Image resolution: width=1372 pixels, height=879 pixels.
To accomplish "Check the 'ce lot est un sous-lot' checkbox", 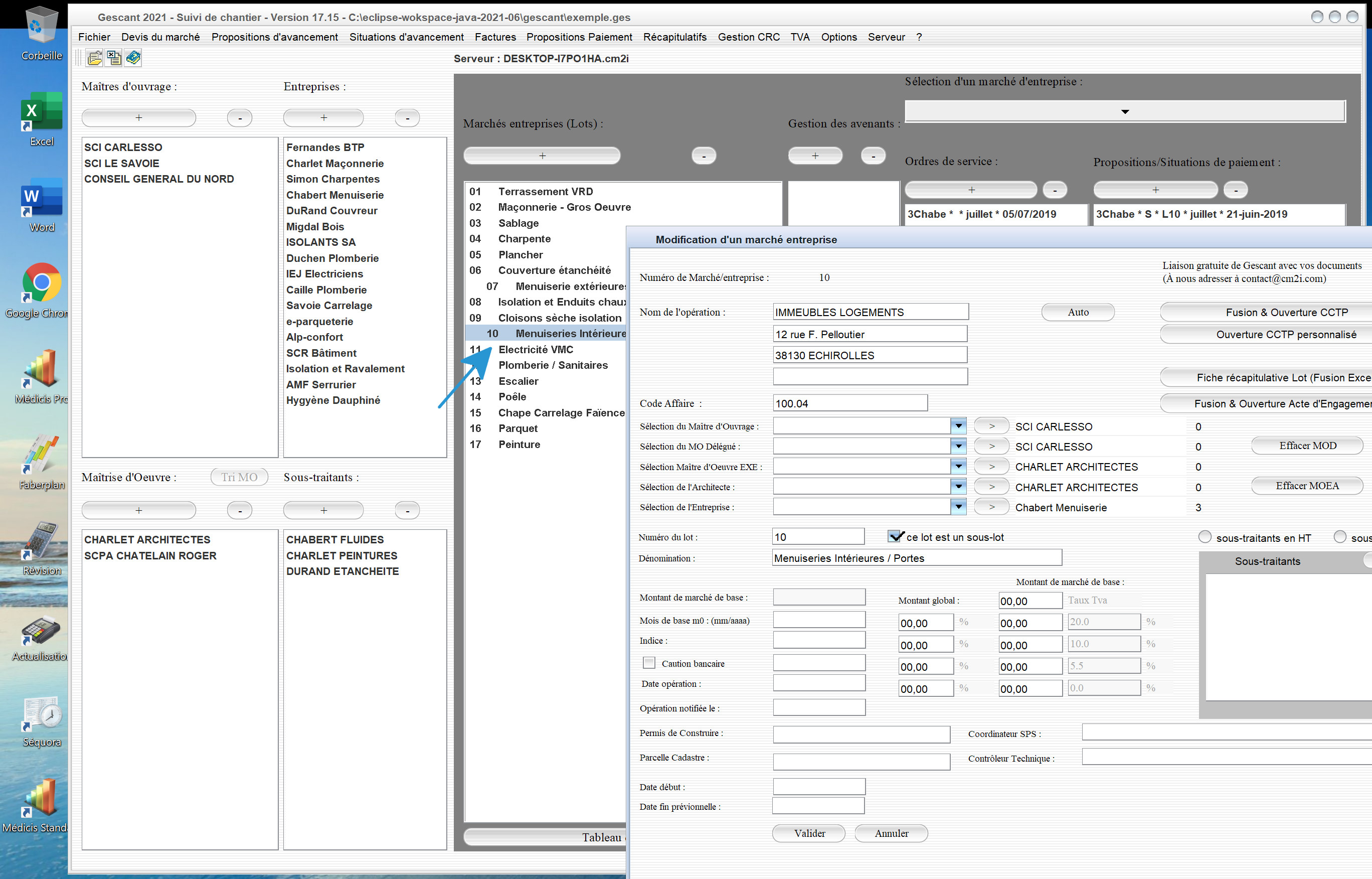I will click(895, 536).
